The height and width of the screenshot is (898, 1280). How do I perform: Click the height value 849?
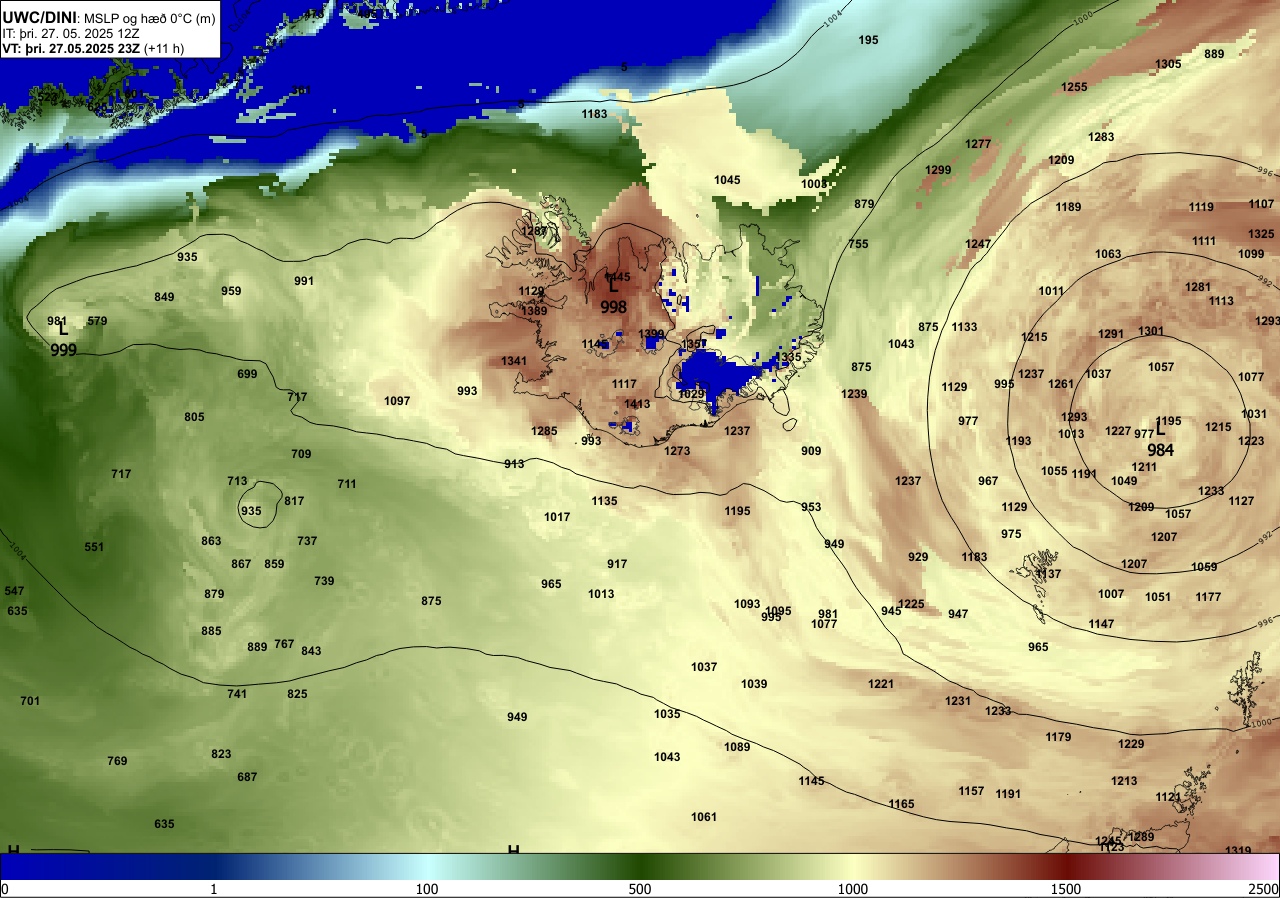(x=164, y=297)
